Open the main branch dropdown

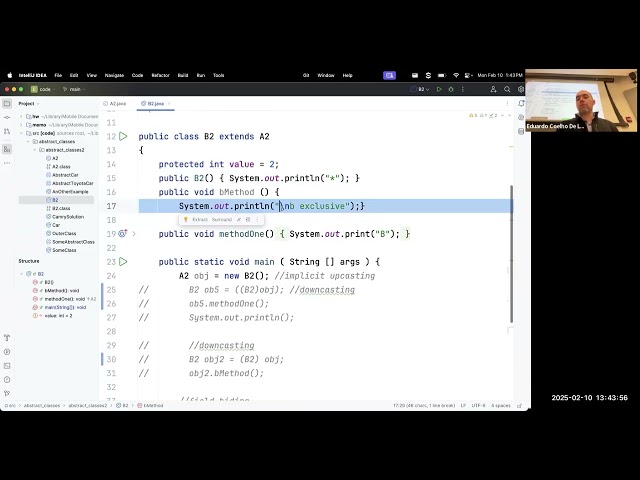tap(74, 89)
